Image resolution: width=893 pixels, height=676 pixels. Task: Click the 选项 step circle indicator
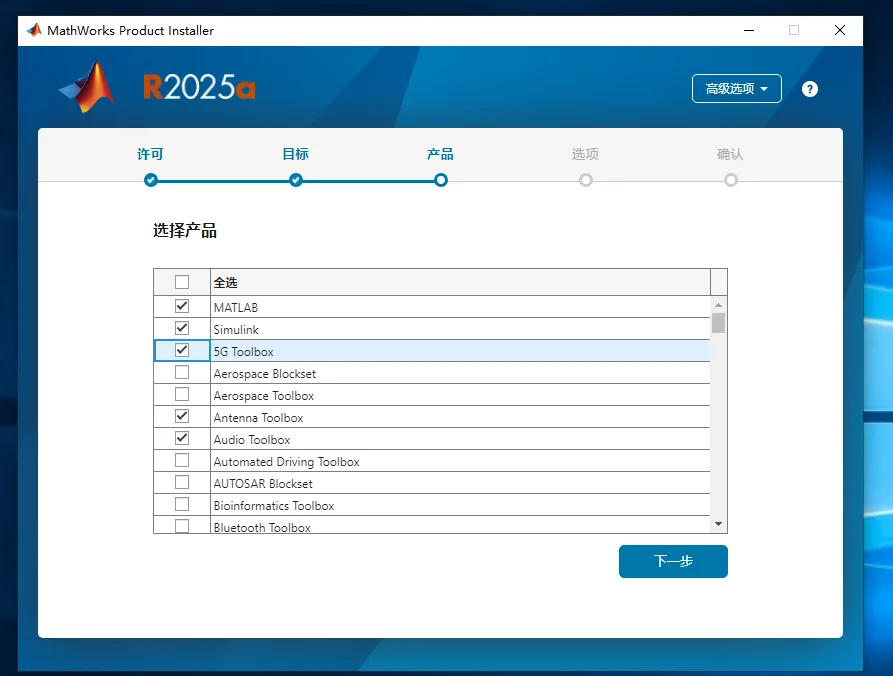pos(586,180)
